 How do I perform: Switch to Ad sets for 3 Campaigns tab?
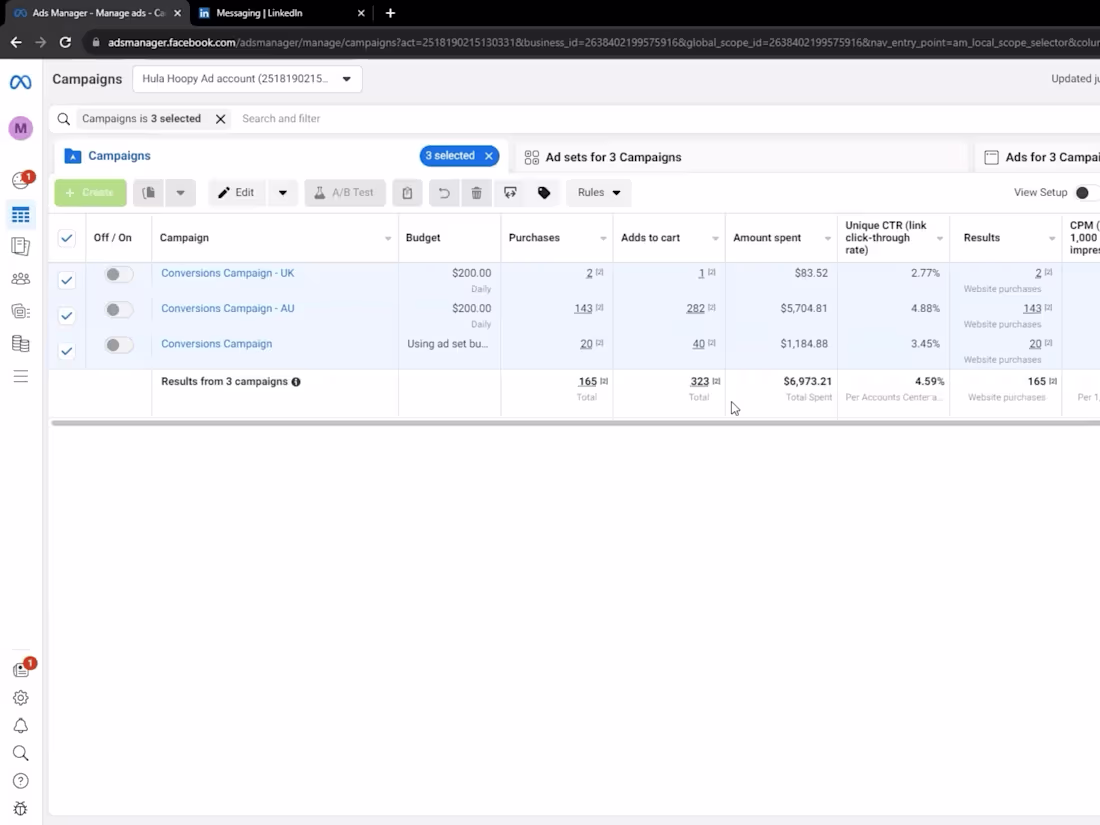[x=613, y=157]
